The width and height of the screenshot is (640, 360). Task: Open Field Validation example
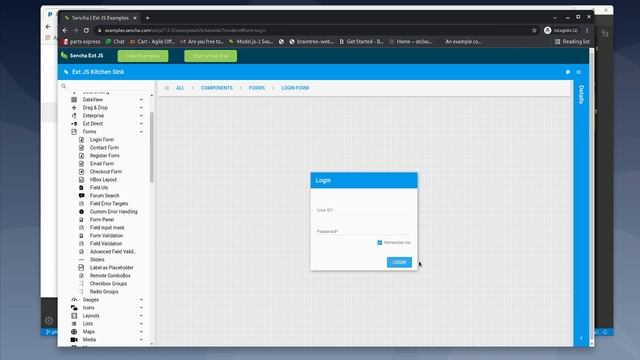[x=106, y=244]
